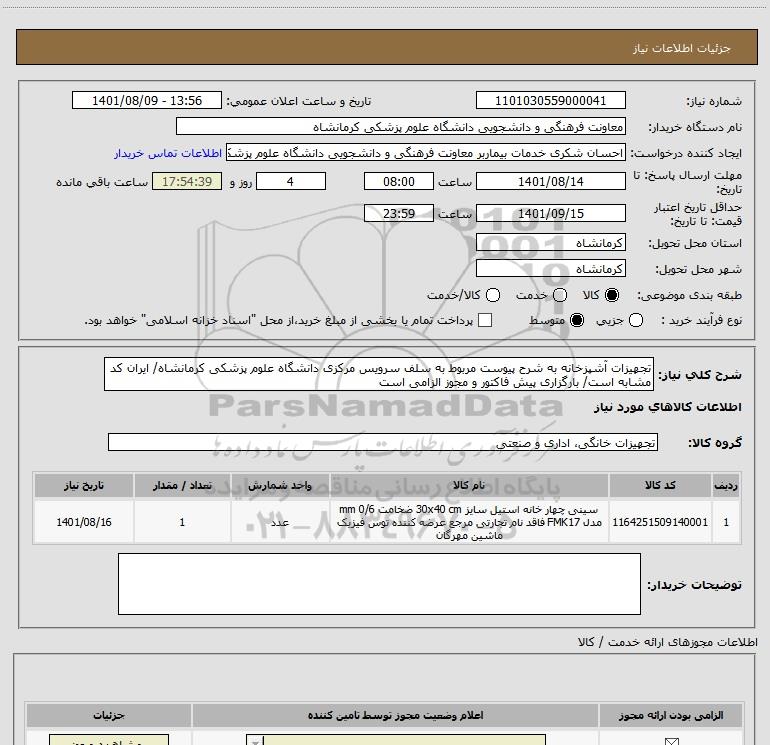Select the نام کالا column header
Viewport: 770px width, 745px height.
tap(469, 486)
